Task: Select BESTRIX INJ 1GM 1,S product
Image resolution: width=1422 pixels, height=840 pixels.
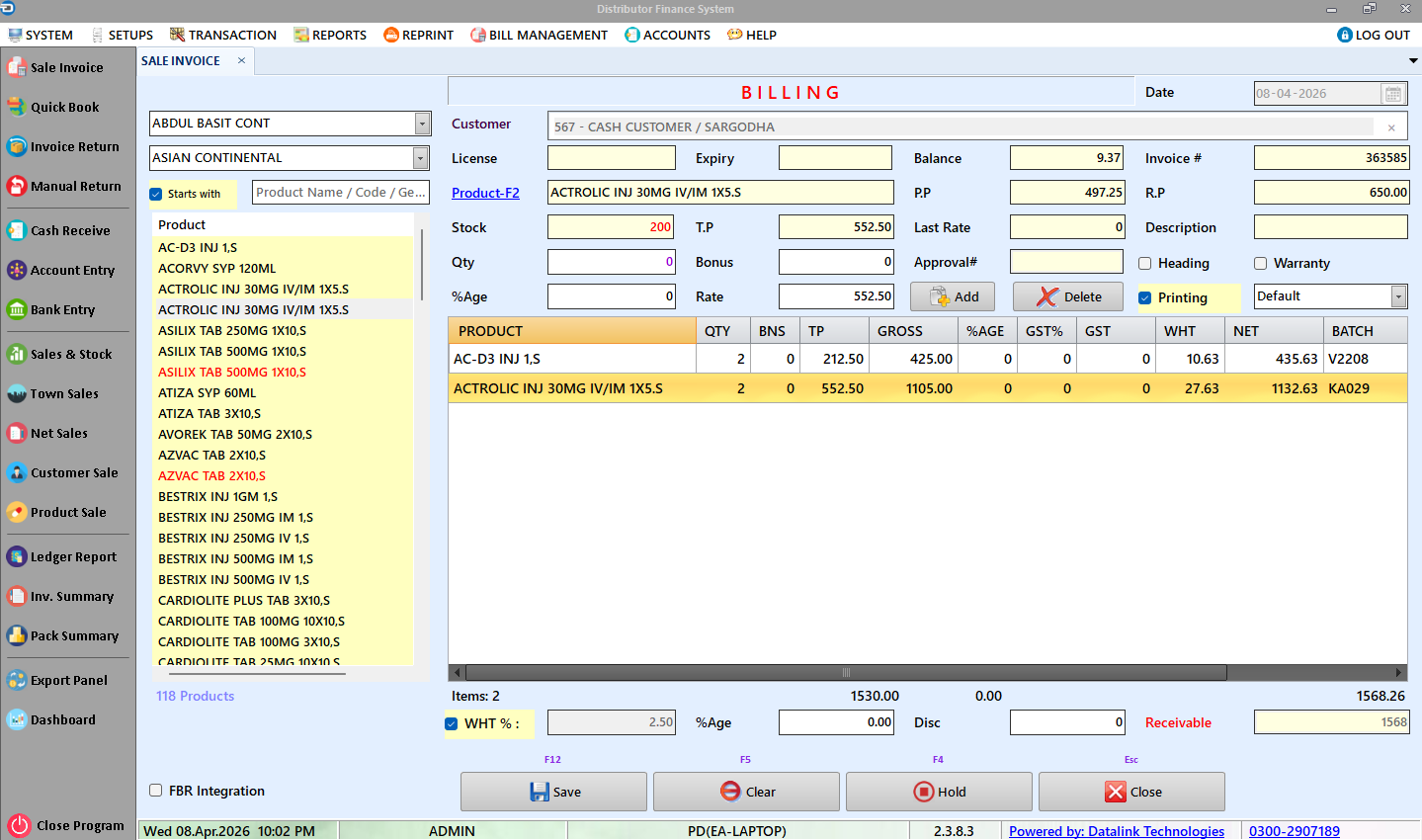Action: click(x=285, y=496)
